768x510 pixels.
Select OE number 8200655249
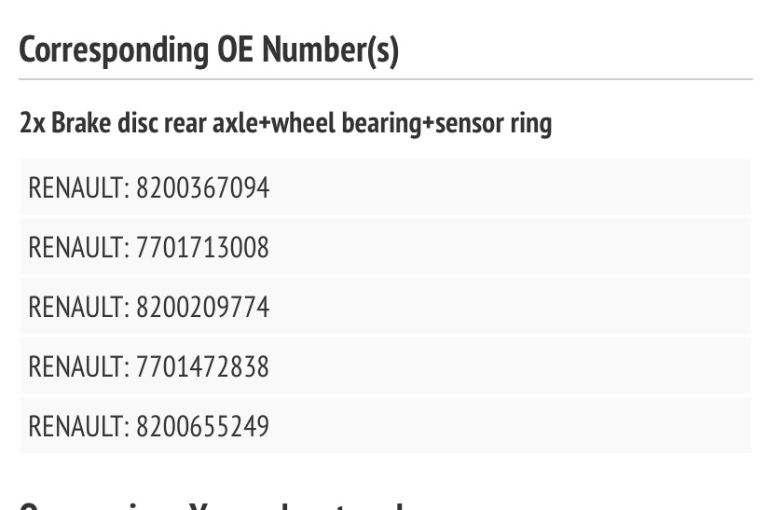pyautogui.click(x=203, y=427)
